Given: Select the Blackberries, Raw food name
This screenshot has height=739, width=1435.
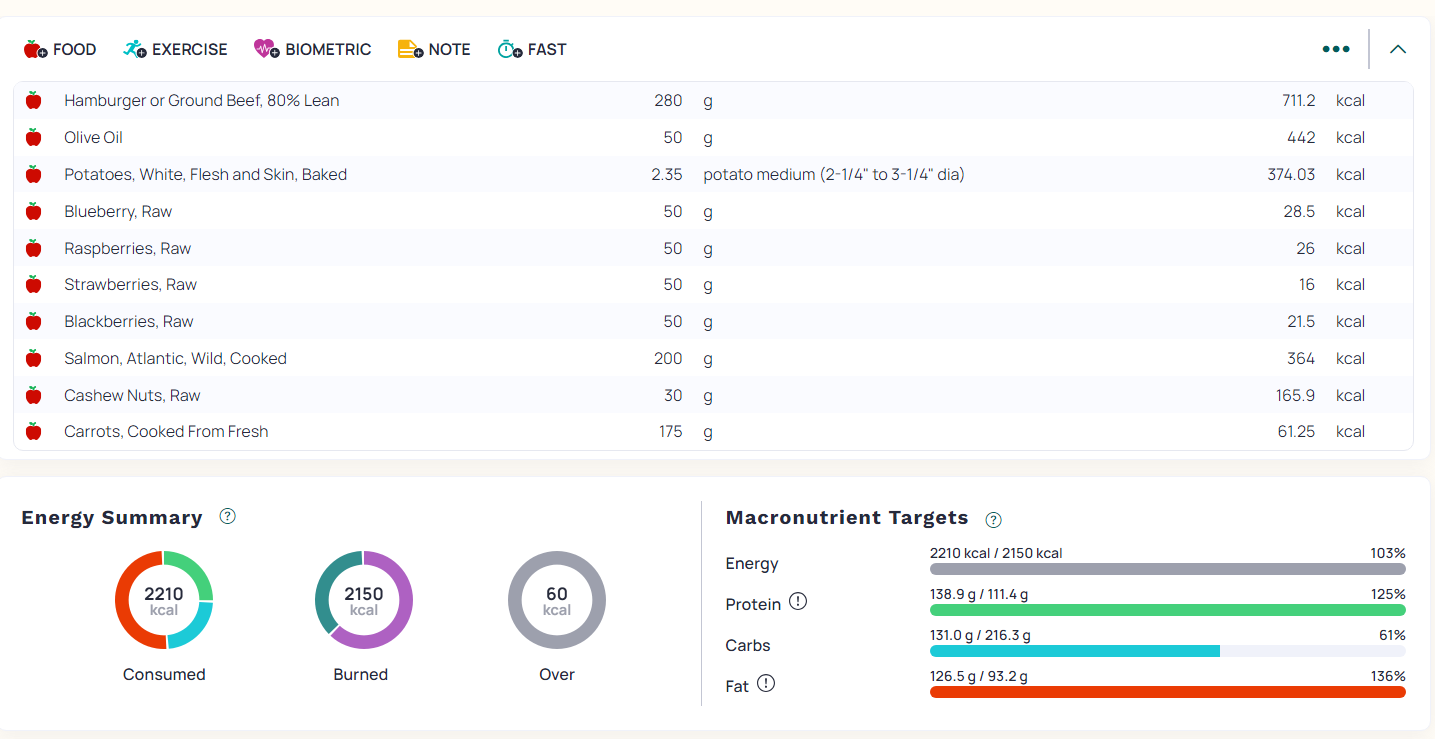Looking at the screenshot, I should (129, 321).
